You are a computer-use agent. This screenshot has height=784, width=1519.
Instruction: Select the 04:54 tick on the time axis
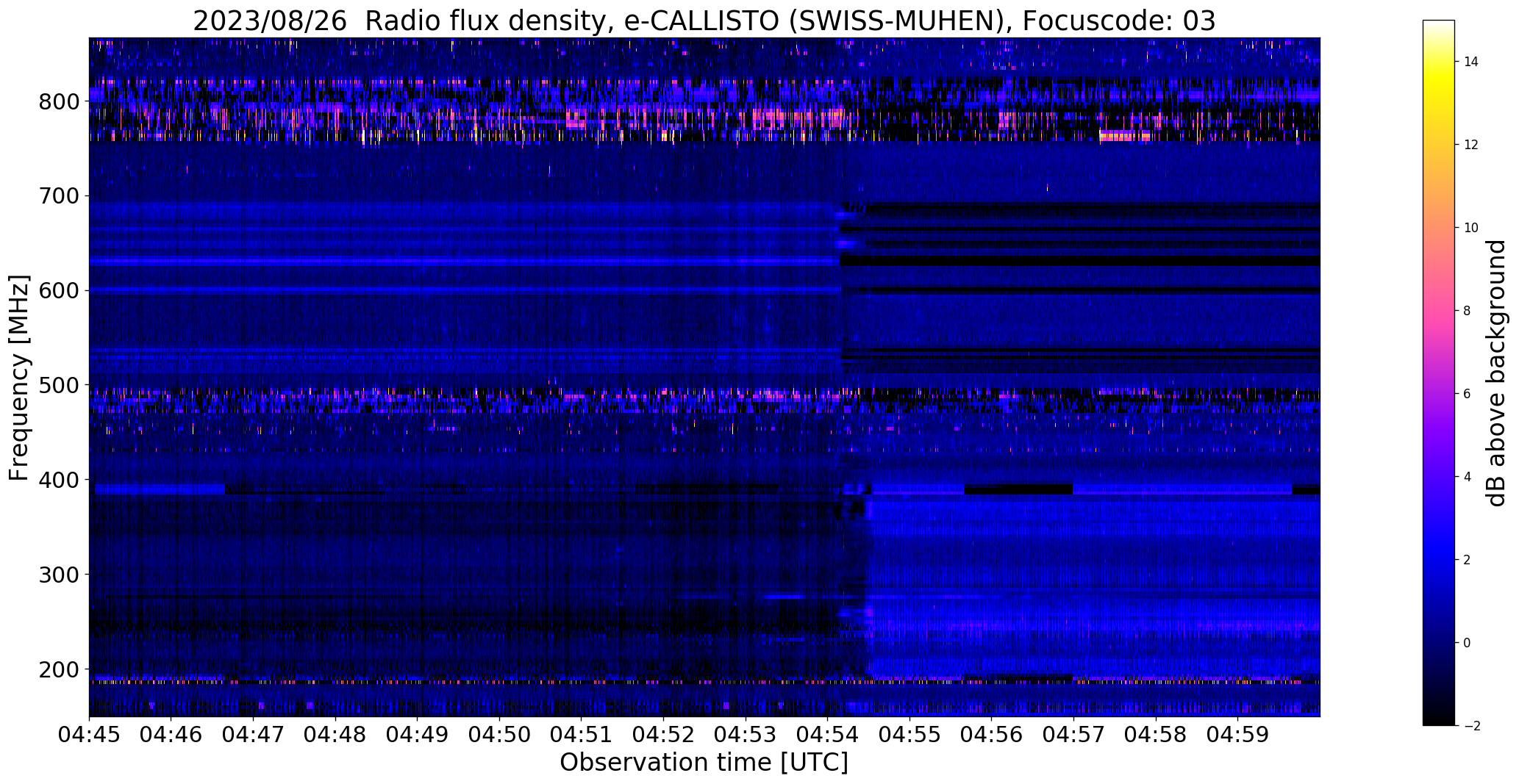827,734
